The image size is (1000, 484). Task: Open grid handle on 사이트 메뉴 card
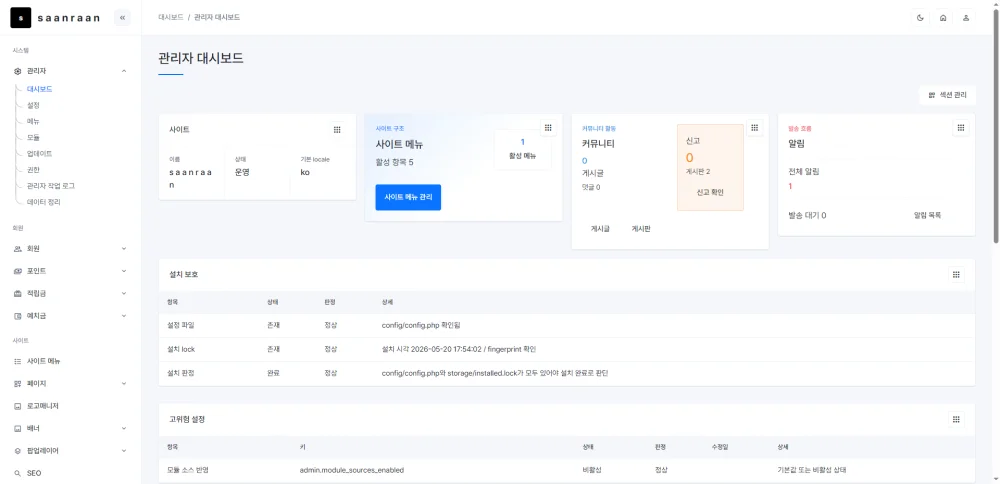coord(548,128)
